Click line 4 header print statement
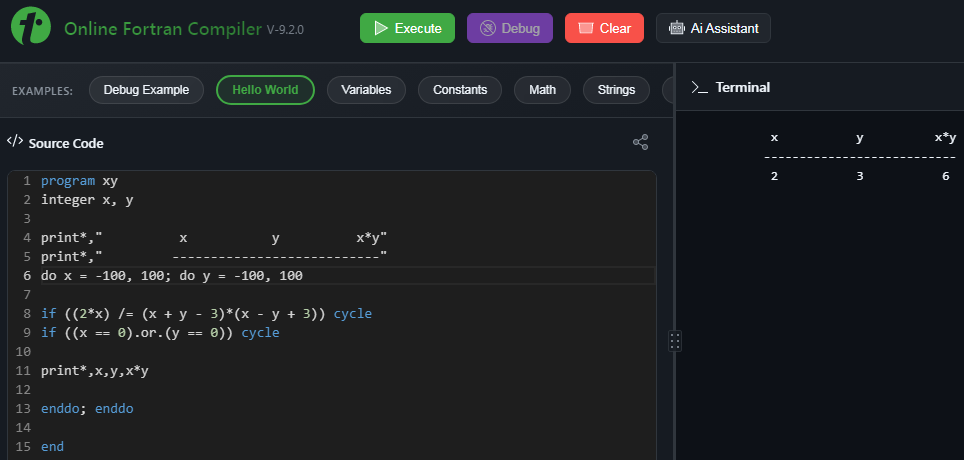The image size is (964, 460). point(214,238)
